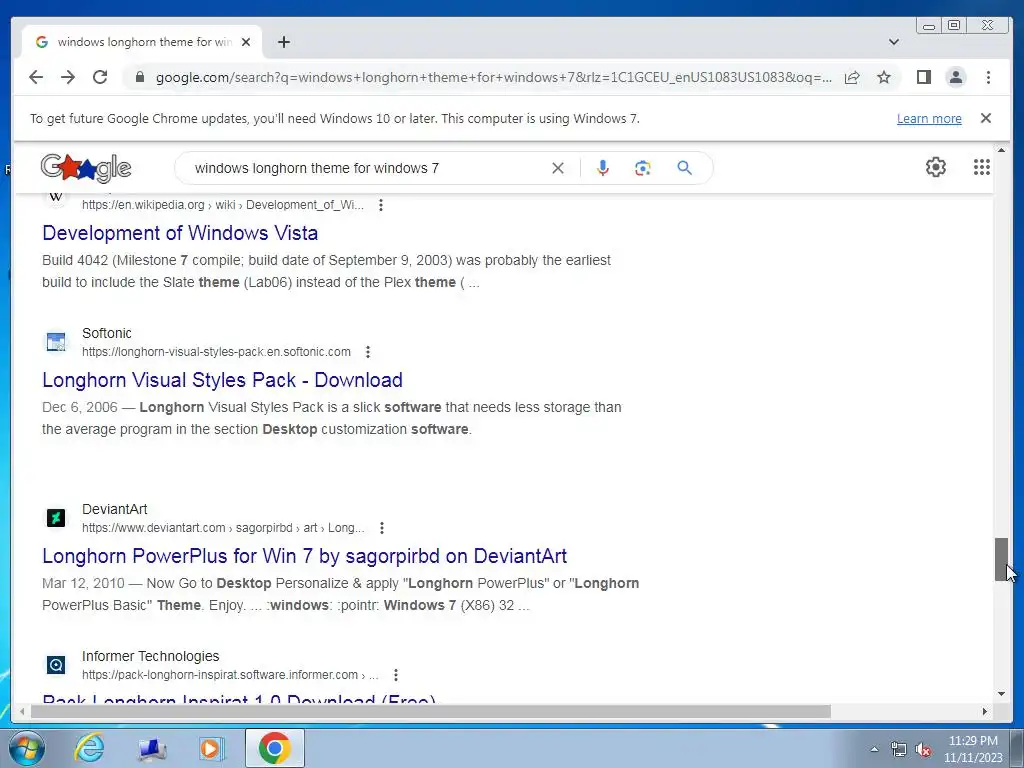1024x768 pixels.
Task: Open a new tab with plus button
Action: (283, 42)
